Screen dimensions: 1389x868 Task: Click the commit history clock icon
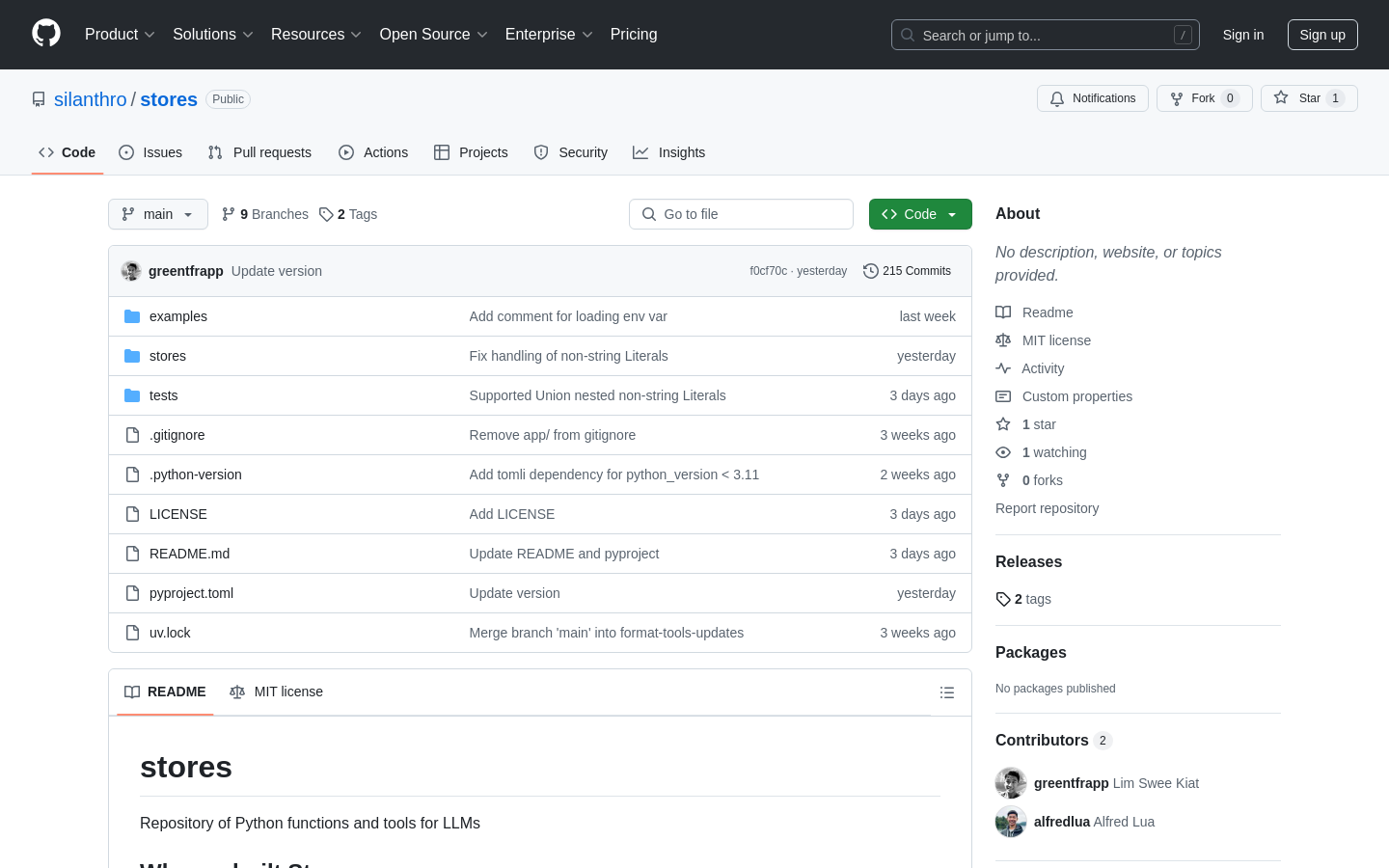(870, 271)
